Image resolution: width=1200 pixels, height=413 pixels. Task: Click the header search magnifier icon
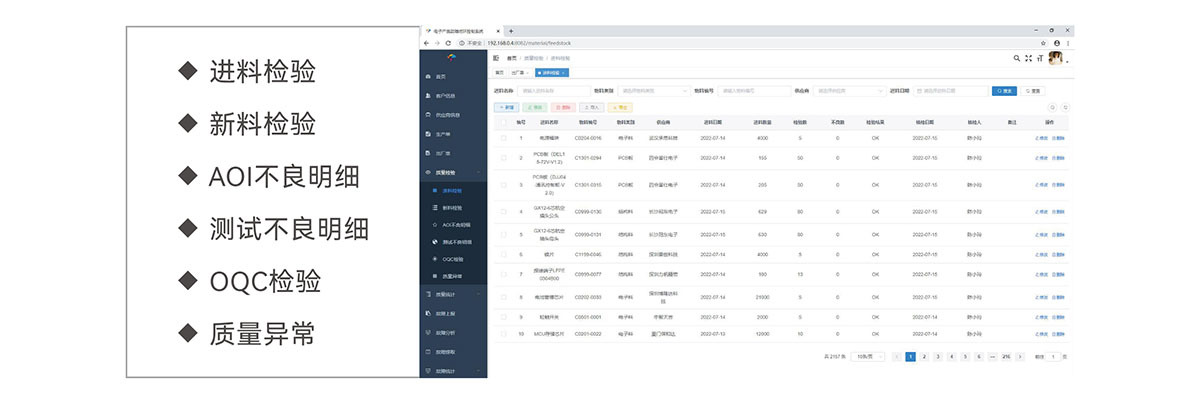(x=1017, y=58)
